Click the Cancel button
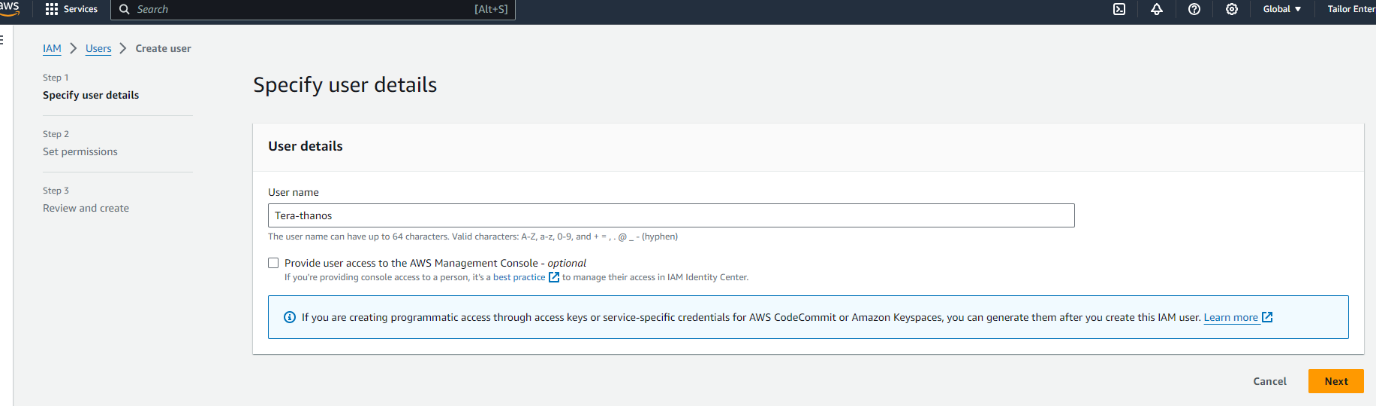The height and width of the screenshot is (406, 1376). [x=1269, y=381]
